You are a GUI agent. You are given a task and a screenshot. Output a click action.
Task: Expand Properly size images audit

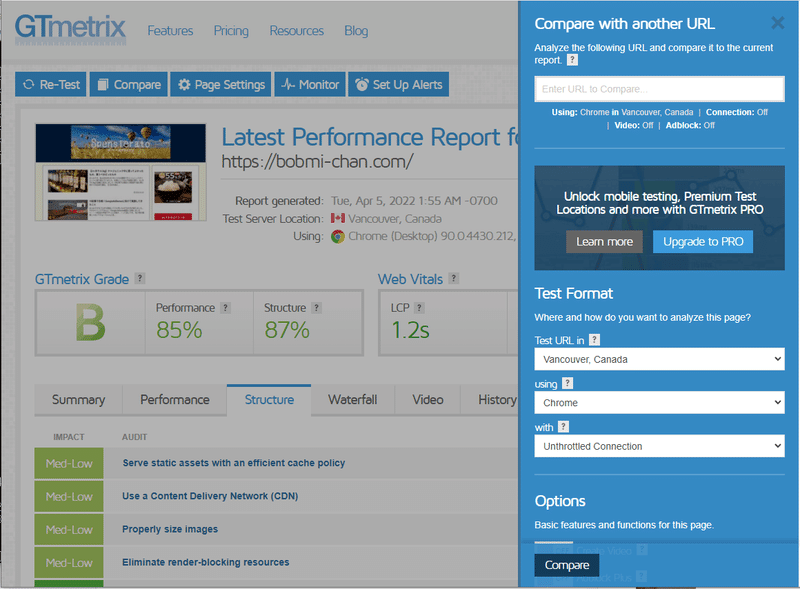tap(170, 529)
